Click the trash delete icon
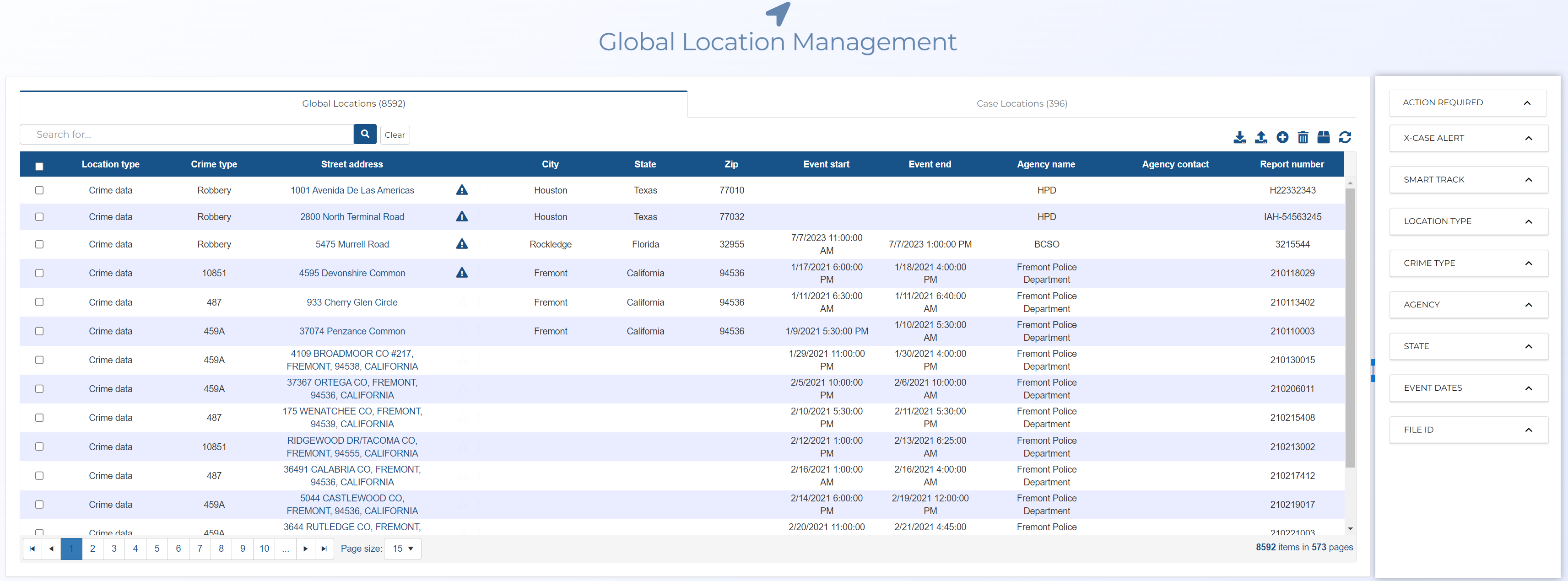 point(1303,137)
